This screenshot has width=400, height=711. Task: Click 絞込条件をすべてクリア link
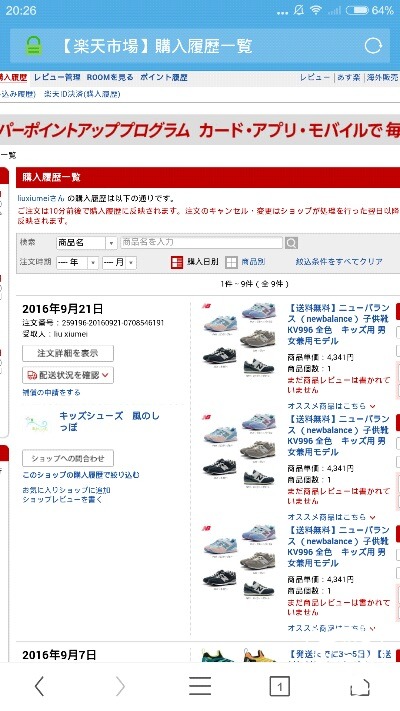[x=339, y=262]
